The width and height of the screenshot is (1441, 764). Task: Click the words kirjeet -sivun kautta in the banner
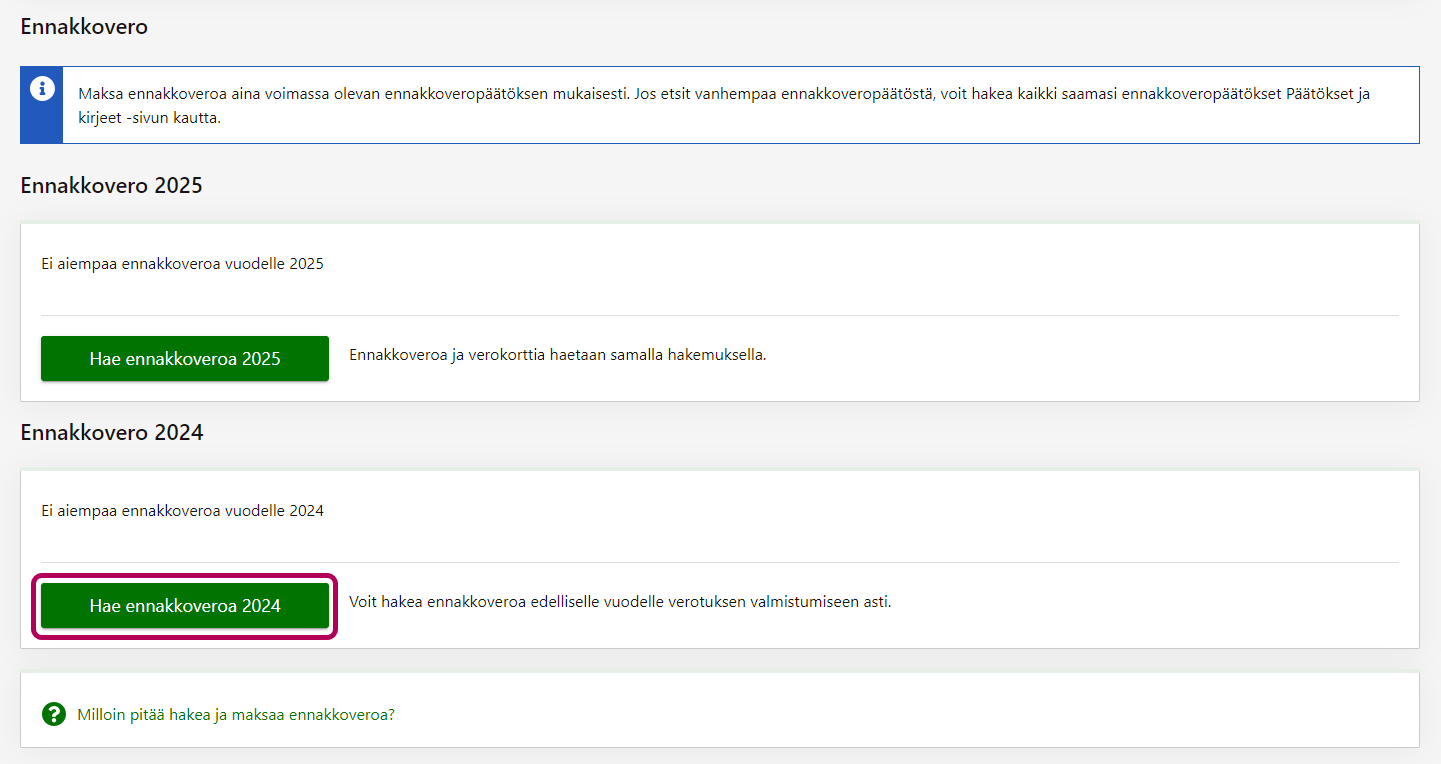[149, 118]
